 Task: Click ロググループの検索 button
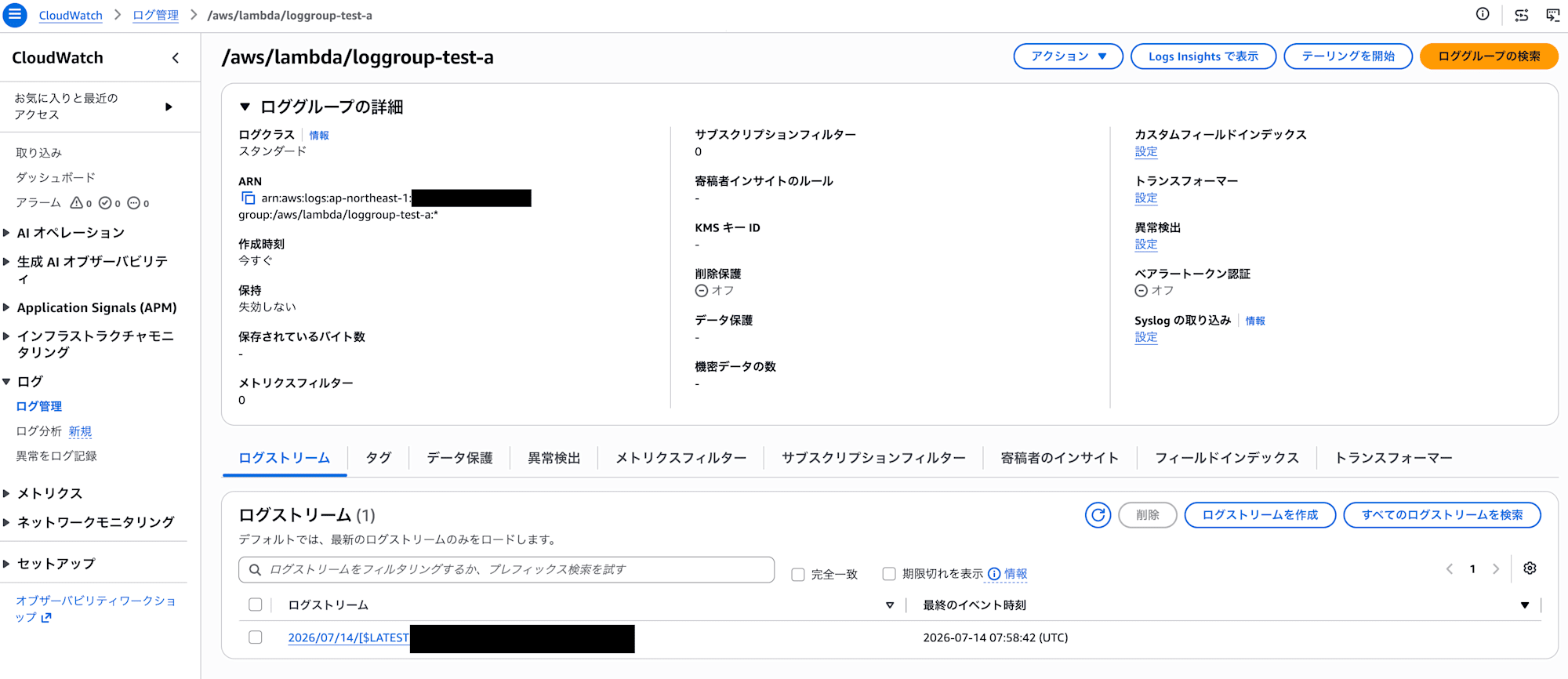click(1489, 56)
